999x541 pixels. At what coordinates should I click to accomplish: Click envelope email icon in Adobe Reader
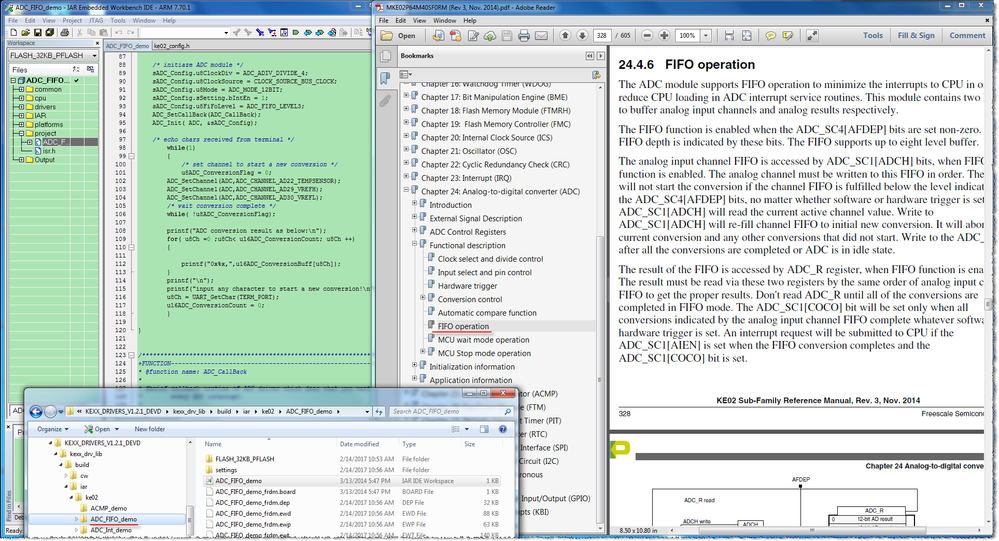[x=541, y=36]
